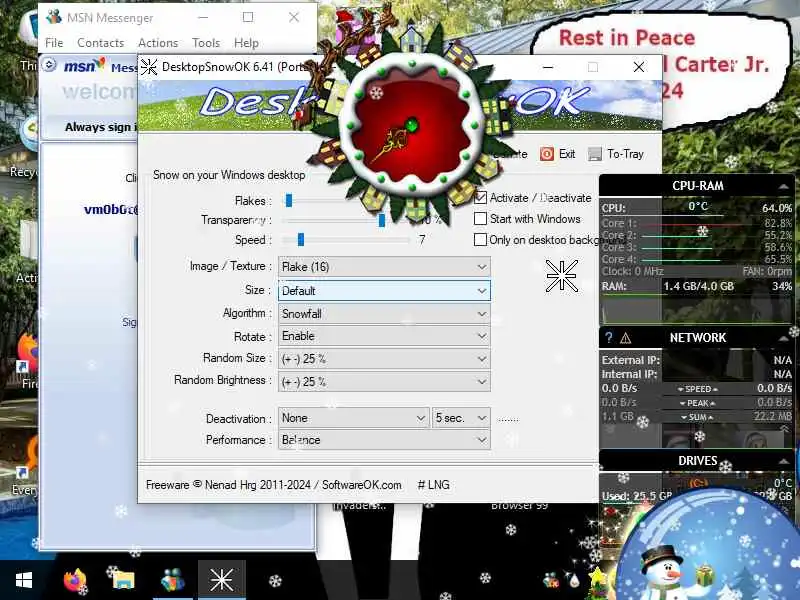The width and height of the screenshot is (800, 600).
Task: Open the File menu in MSN Messenger
Action: 54,43
